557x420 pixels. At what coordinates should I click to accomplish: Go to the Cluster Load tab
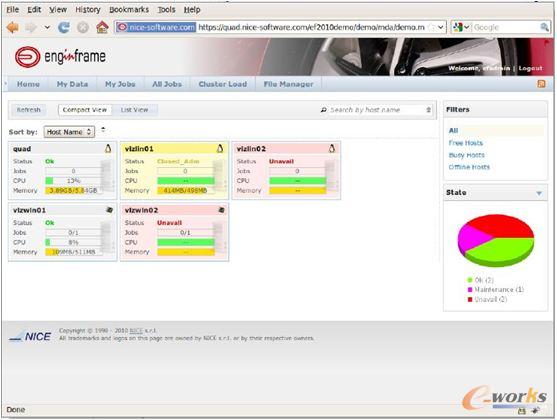223,84
